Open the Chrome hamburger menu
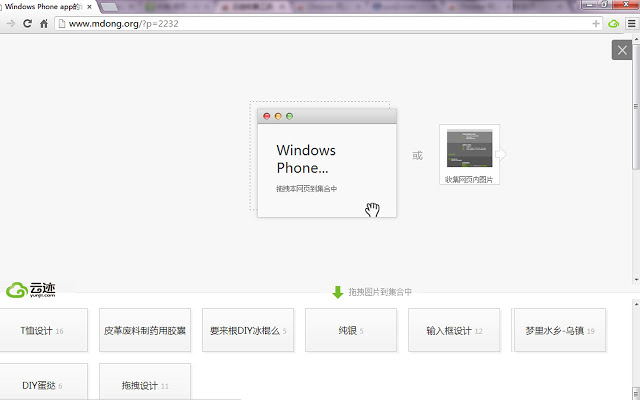Viewport: 640px width, 400px height. pos(631,24)
